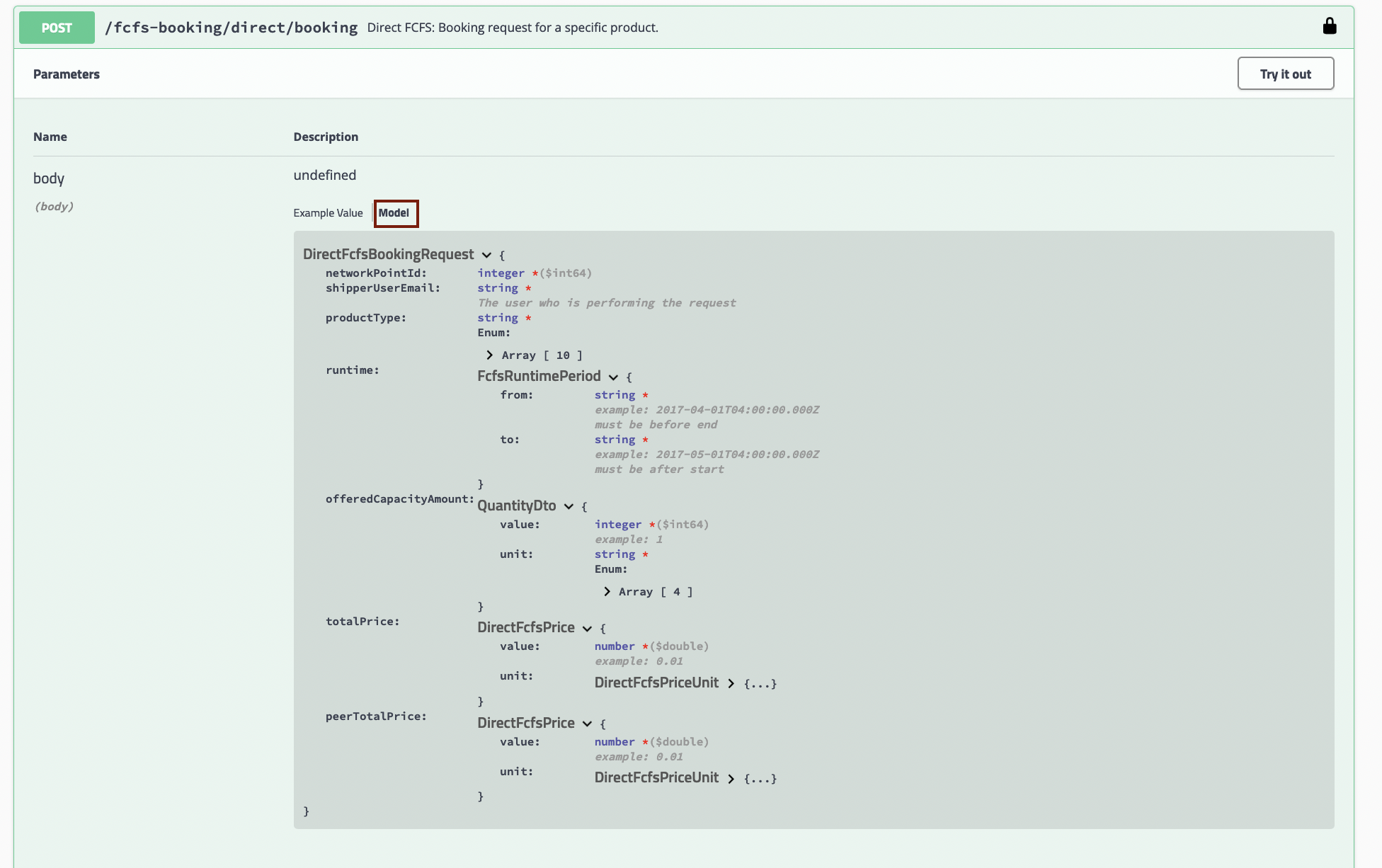1382x868 pixels.
Task: Collapse DirectFcfsPrice chevron under peerTotalPrice
Action: 587,724
